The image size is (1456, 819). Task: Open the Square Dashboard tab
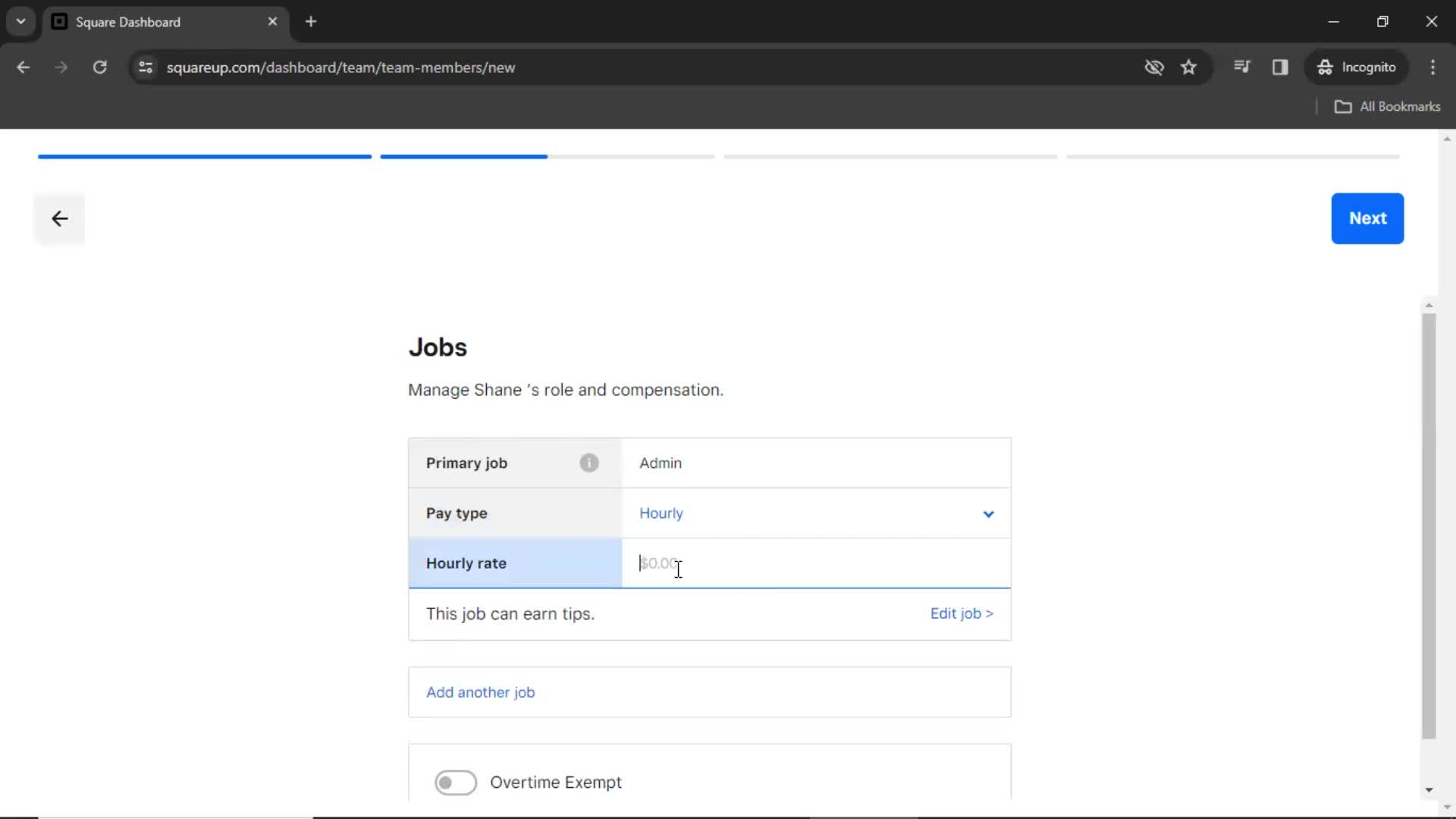pos(165,21)
